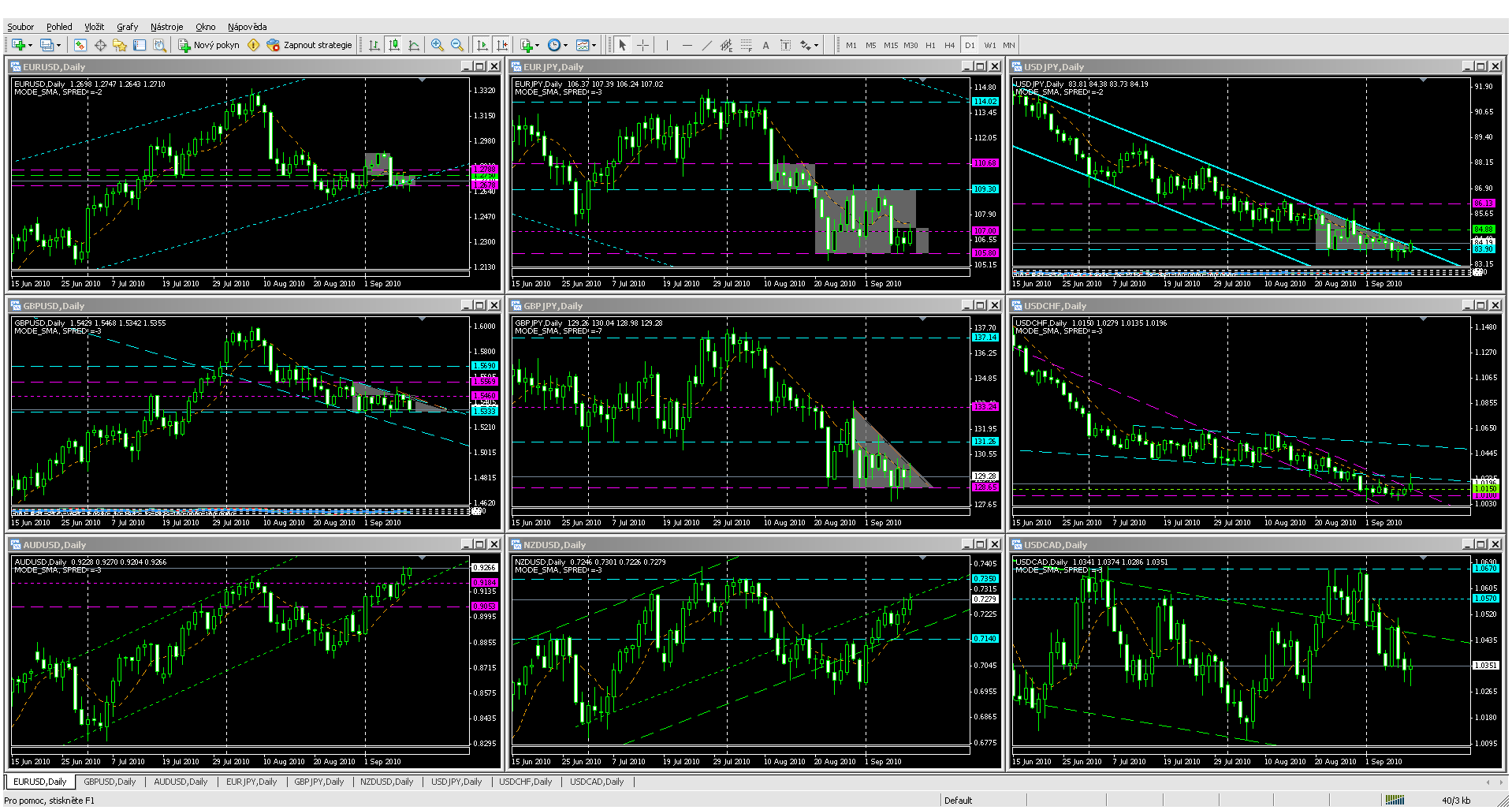Open the Data Window crosshair-target icon
The width and height of the screenshot is (1512, 810).
coord(100,45)
